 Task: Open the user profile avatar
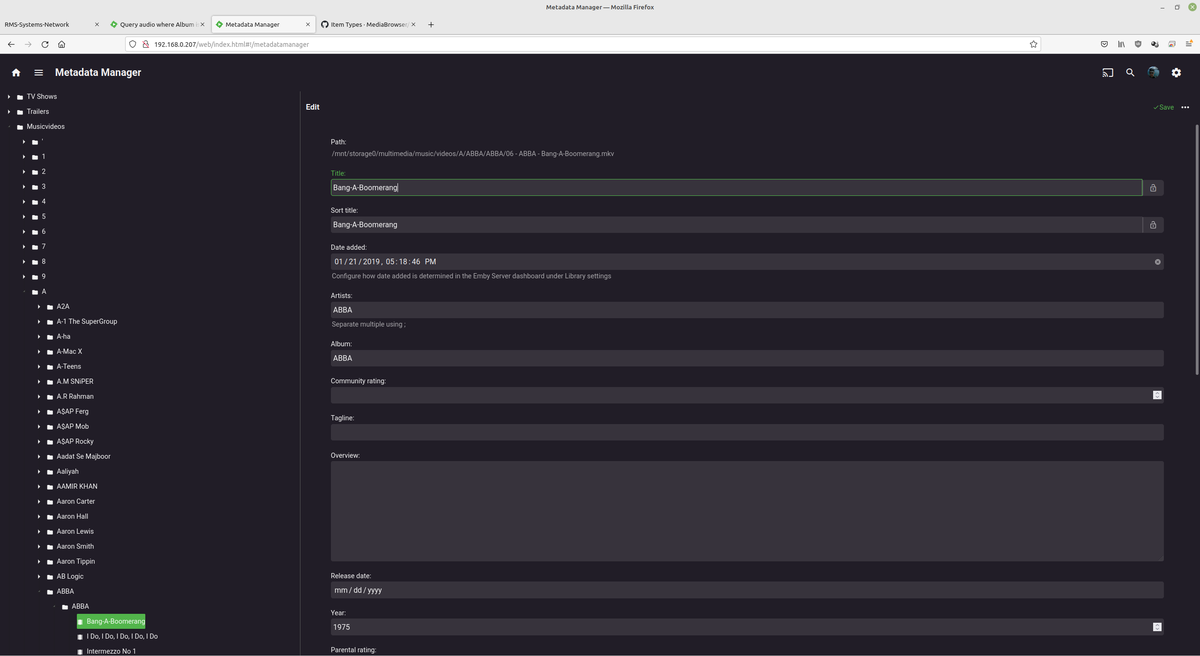pyautogui.click(x=1153, y=72)
